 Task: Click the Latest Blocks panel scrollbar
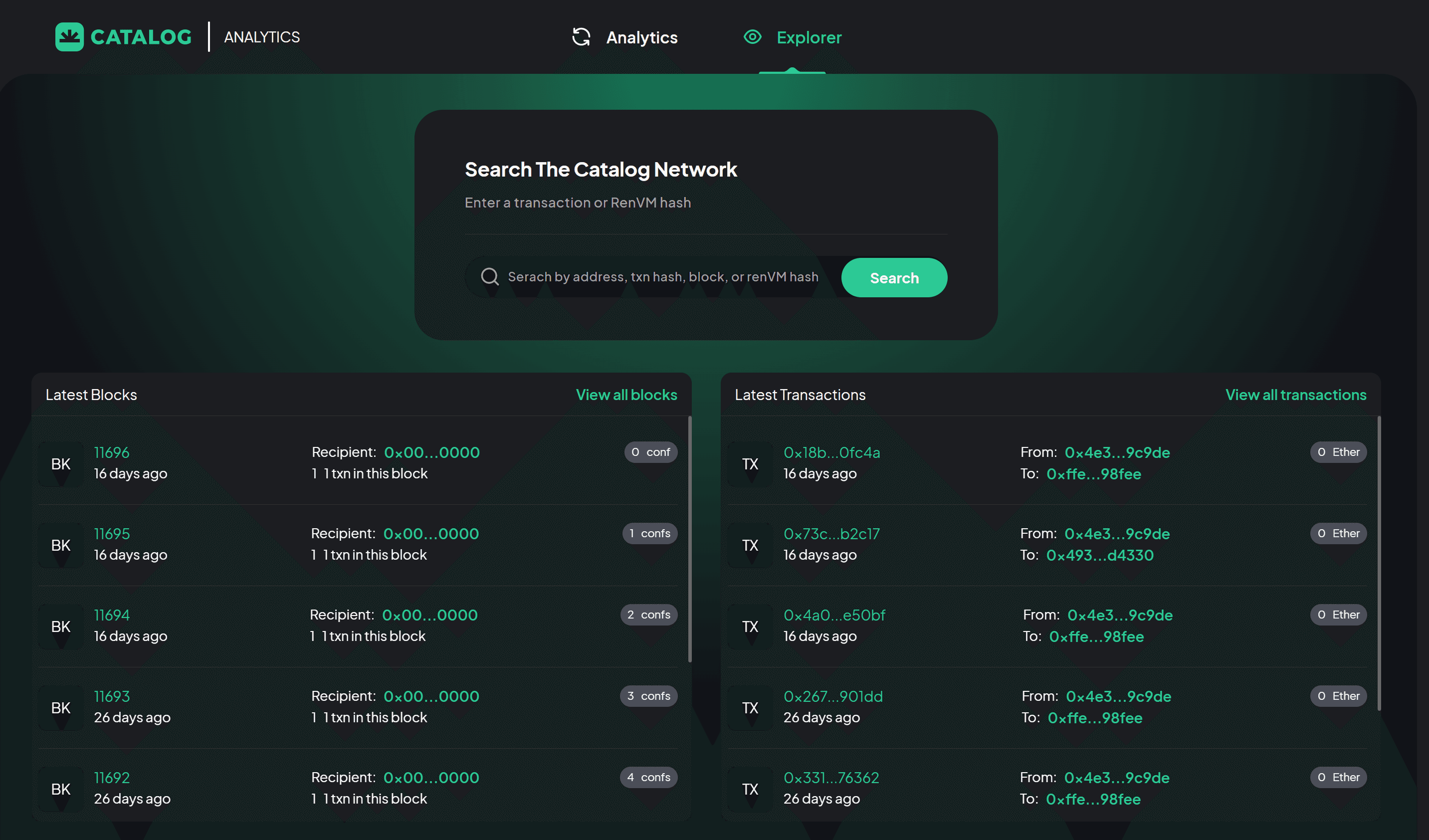pos(689,539)
